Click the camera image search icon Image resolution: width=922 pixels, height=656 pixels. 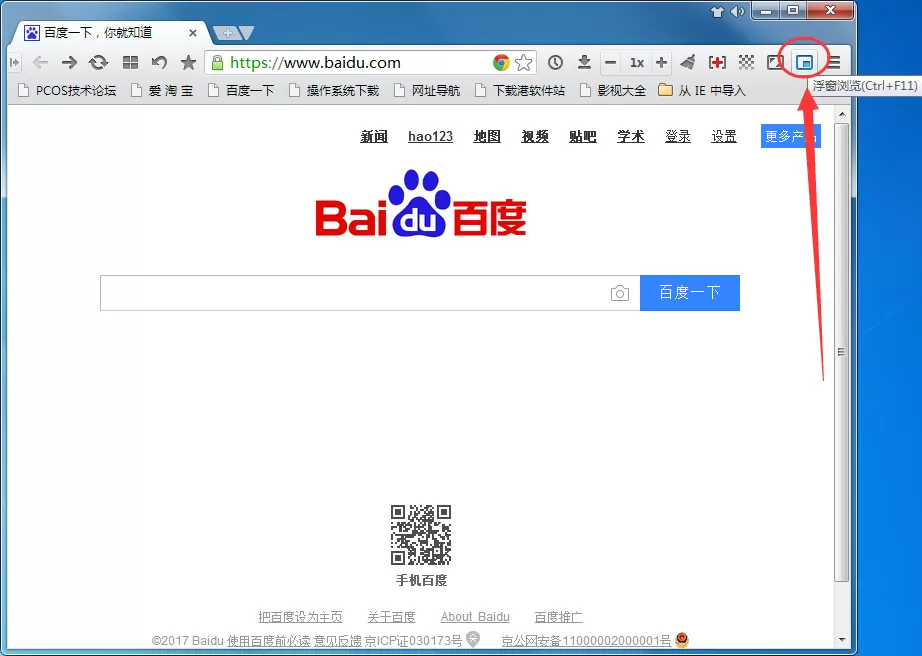click(620, 293)
